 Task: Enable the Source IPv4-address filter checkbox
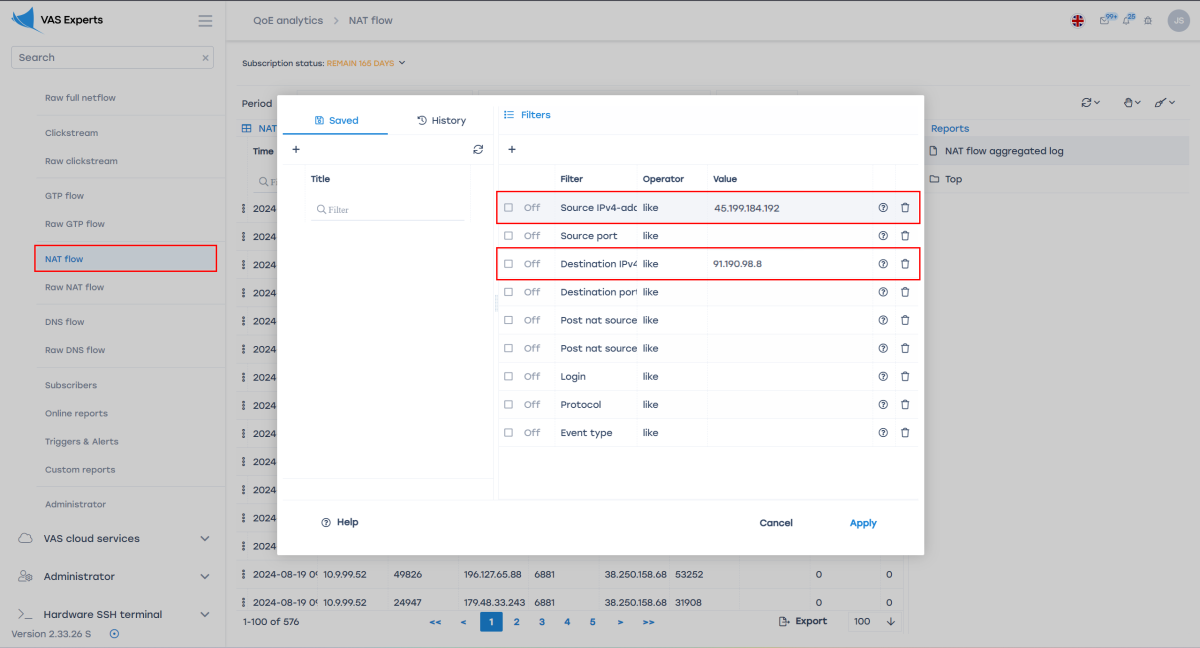[509, 208]
